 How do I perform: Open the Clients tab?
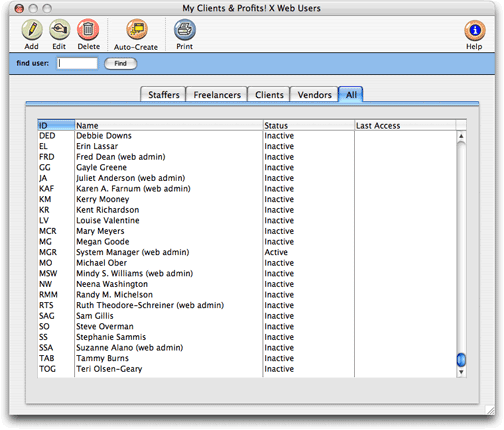coord(269,95)
